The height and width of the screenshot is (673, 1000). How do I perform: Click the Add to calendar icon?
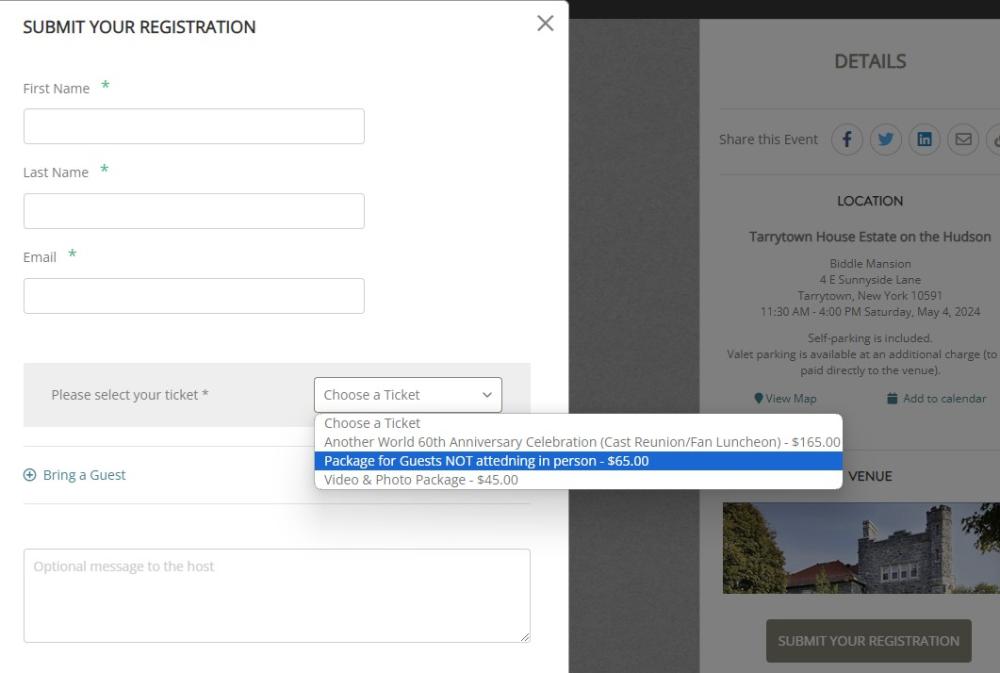[892, 399]
